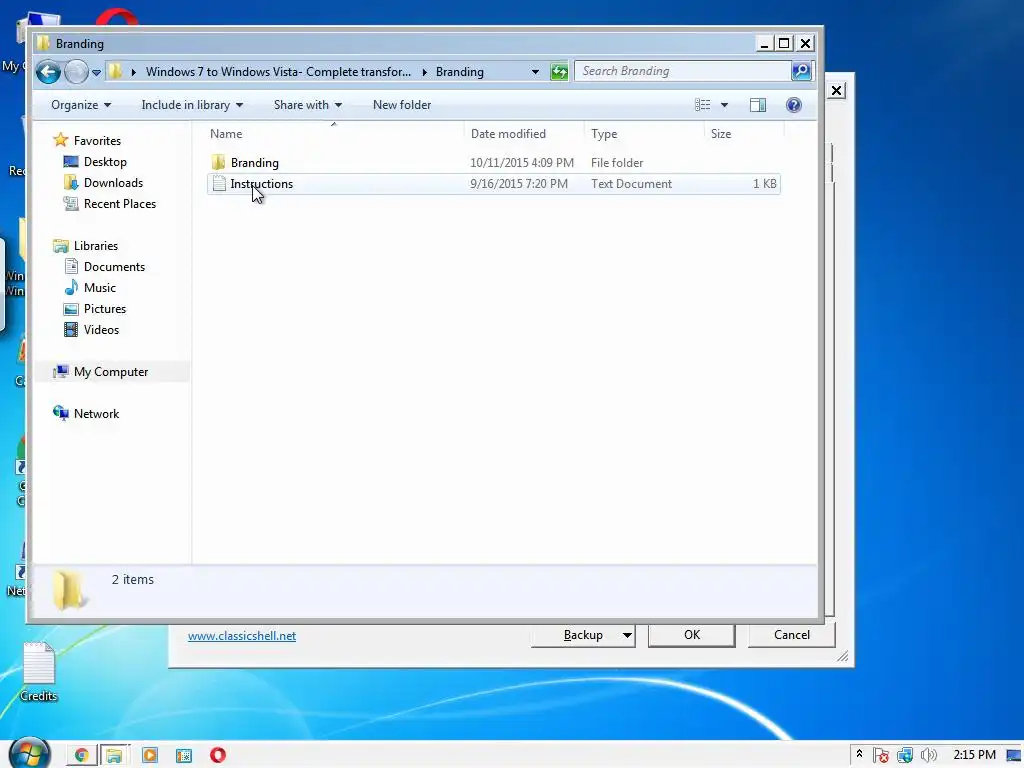The height and width of the screenshot is (768, 1024).
Task: Show hidden tray icons
Action: click(859, 754)
